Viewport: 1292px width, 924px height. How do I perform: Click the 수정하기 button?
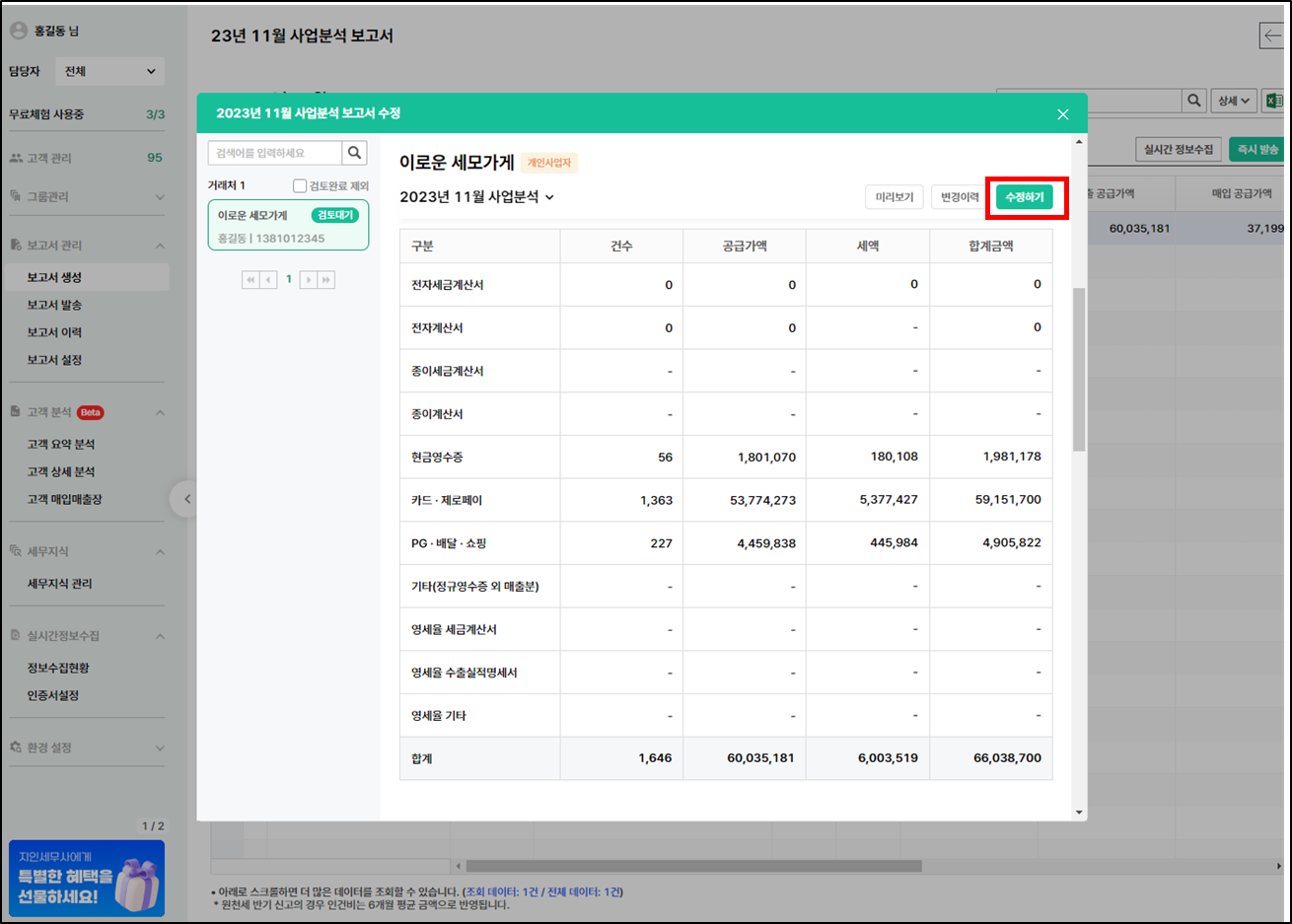pos(1024,197)
